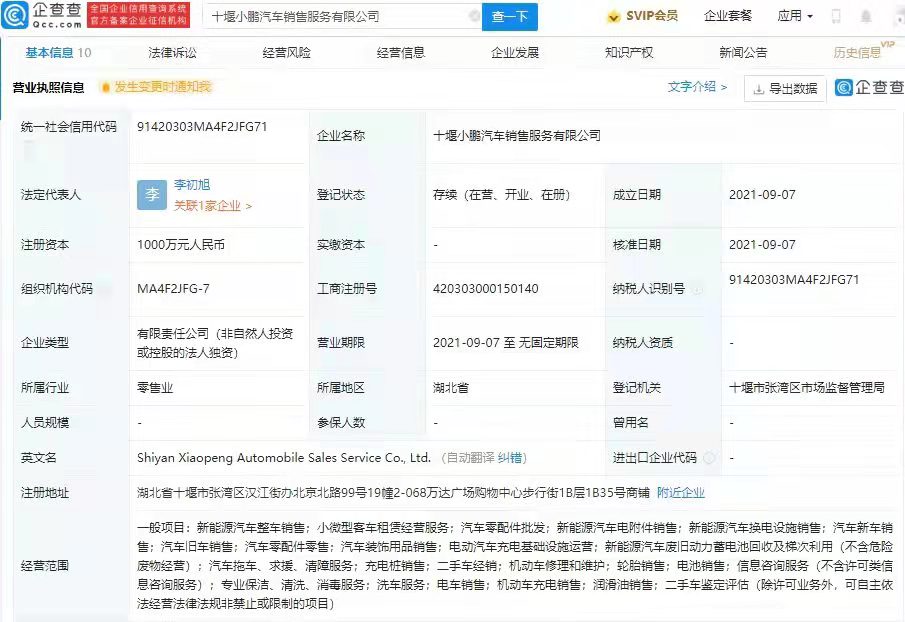
Task: Click the SVIP会员 crown icon
Action: point(613,16)
